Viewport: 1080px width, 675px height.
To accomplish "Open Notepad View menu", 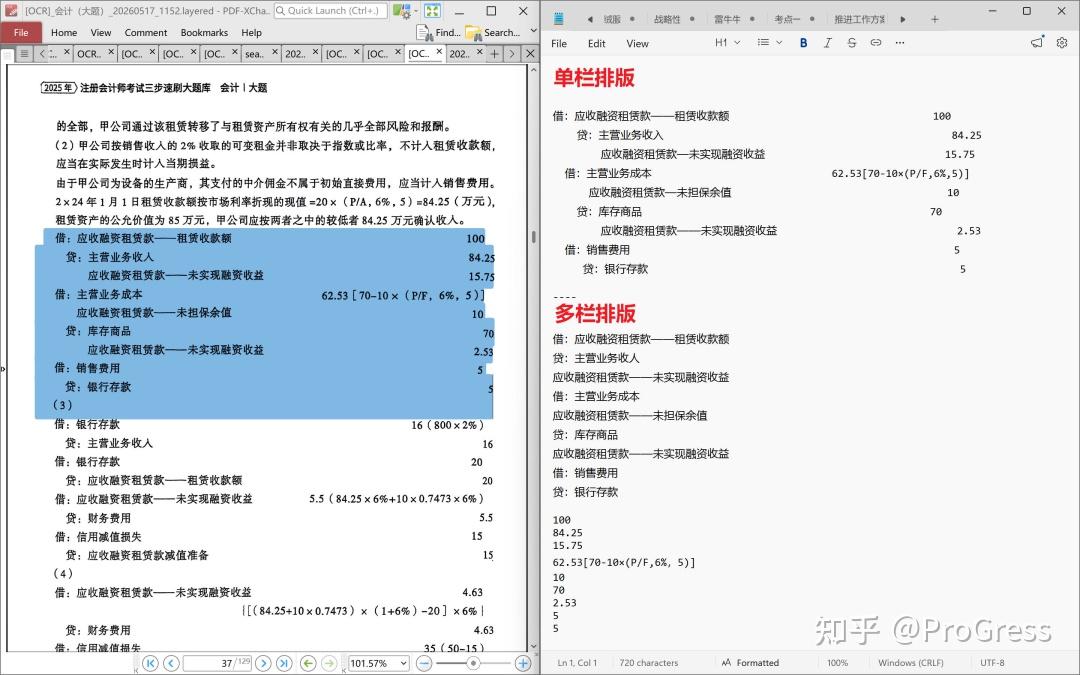I will click(x=637, y=43).
